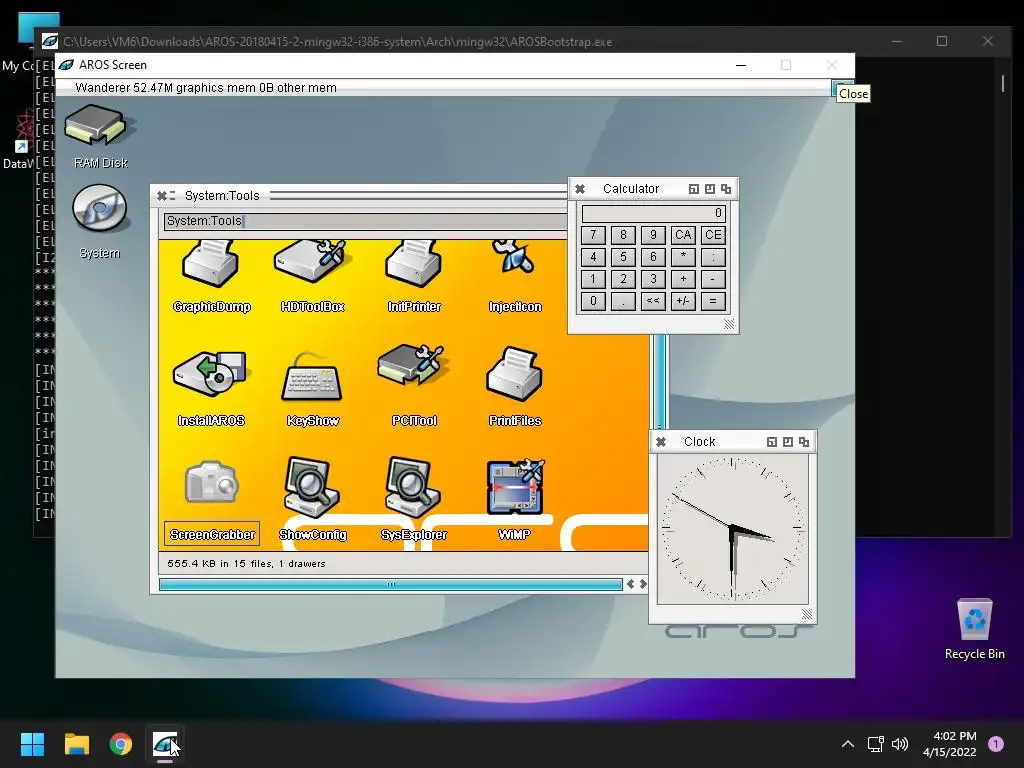Viewport: 1024px width, 768px height.
Task: Select the WiMP icon
Action: click(x=515, y=500)
